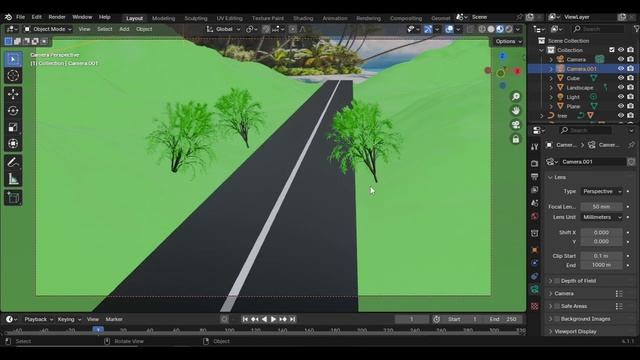This screenshot has height=360, width=640.
Task: Expand the Landscape tree item
Action: [x=551, y=87]
